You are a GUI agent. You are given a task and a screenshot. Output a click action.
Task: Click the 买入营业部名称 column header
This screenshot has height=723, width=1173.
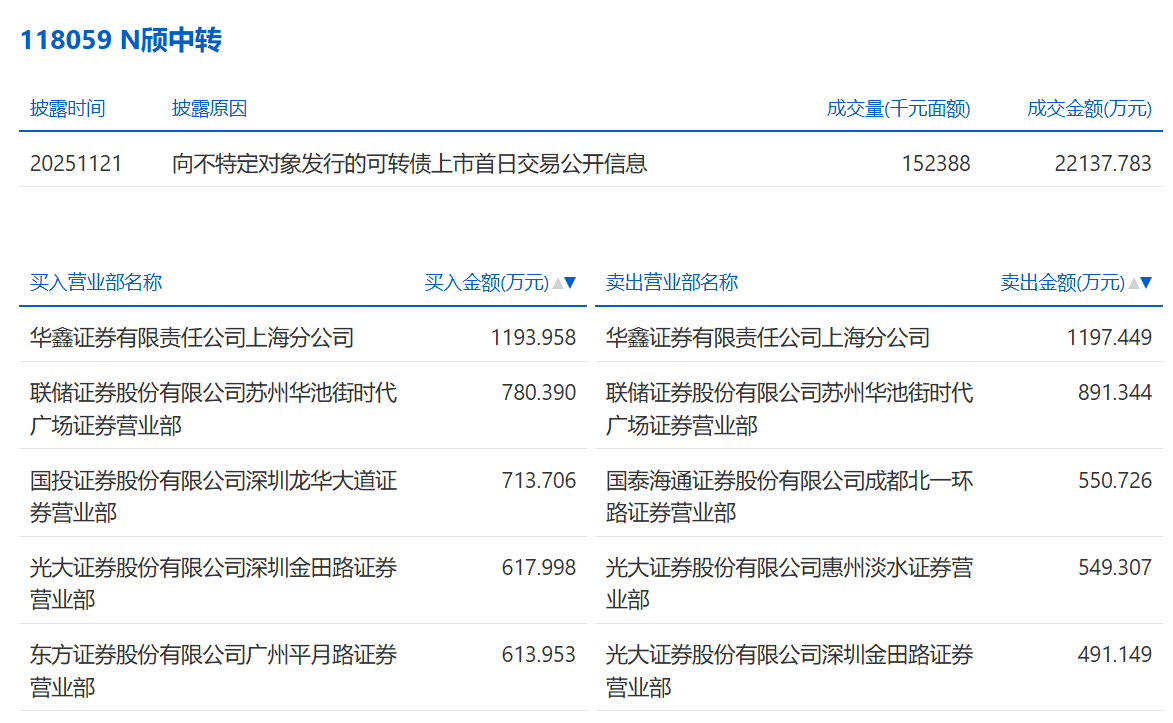[x=96, y=283]
